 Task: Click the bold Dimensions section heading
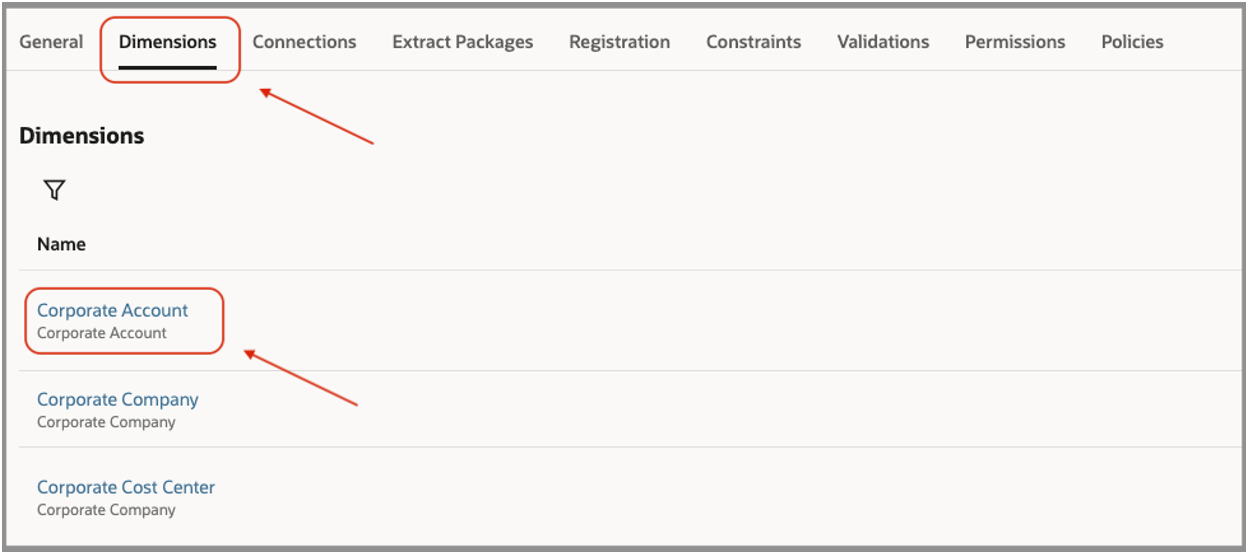[x=81, y=136]
